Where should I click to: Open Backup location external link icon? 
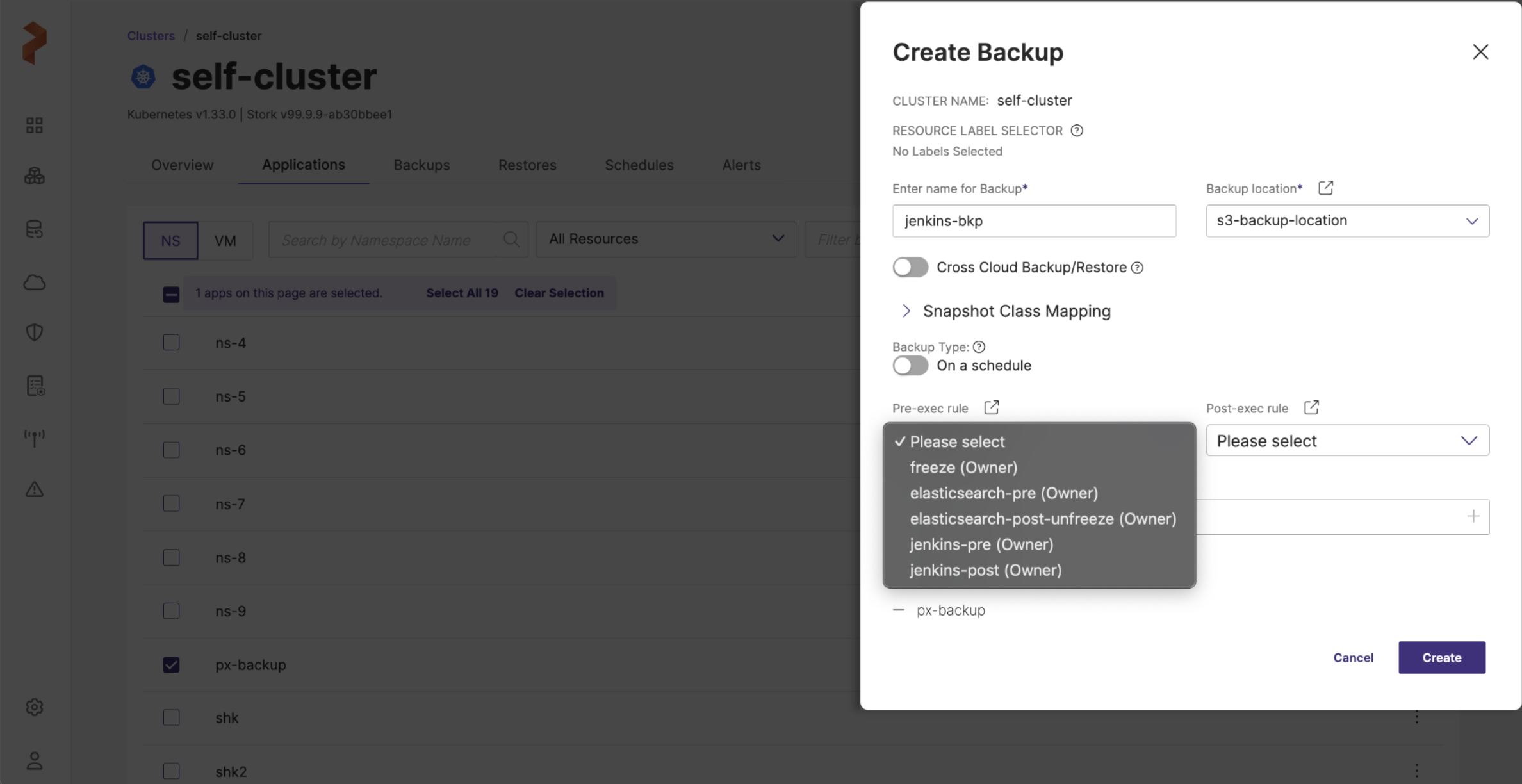pyautogui.click(x=1325, y=188)
